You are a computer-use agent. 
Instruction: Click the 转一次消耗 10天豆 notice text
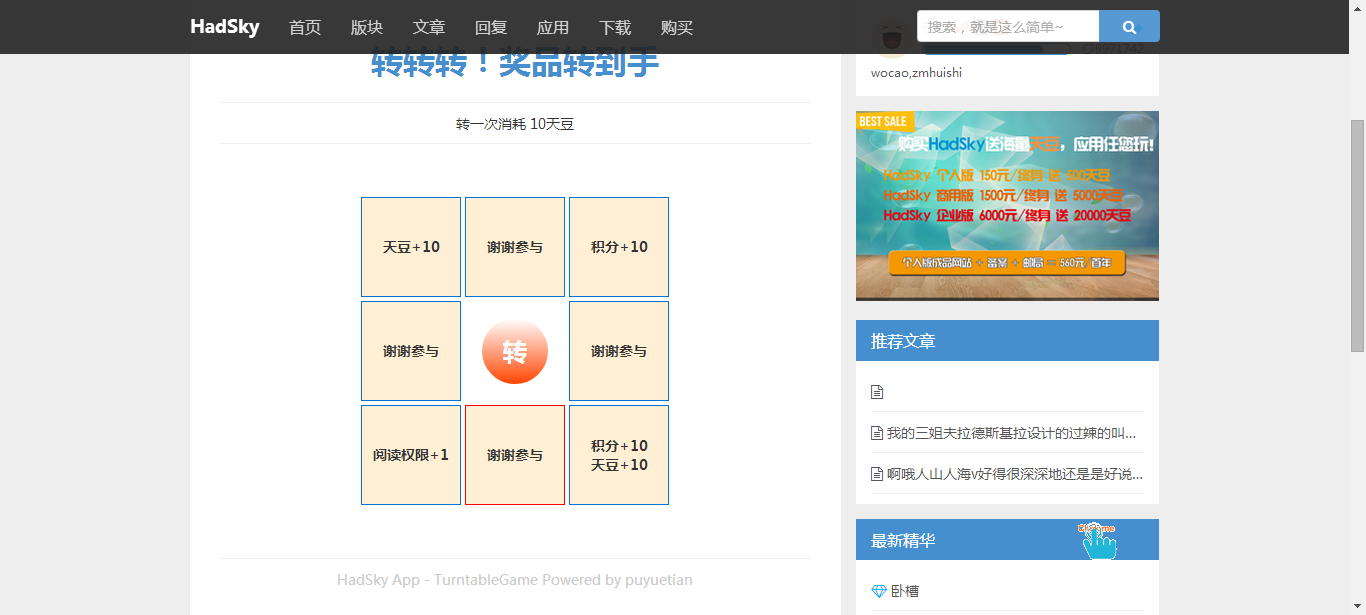coord(515,124)
